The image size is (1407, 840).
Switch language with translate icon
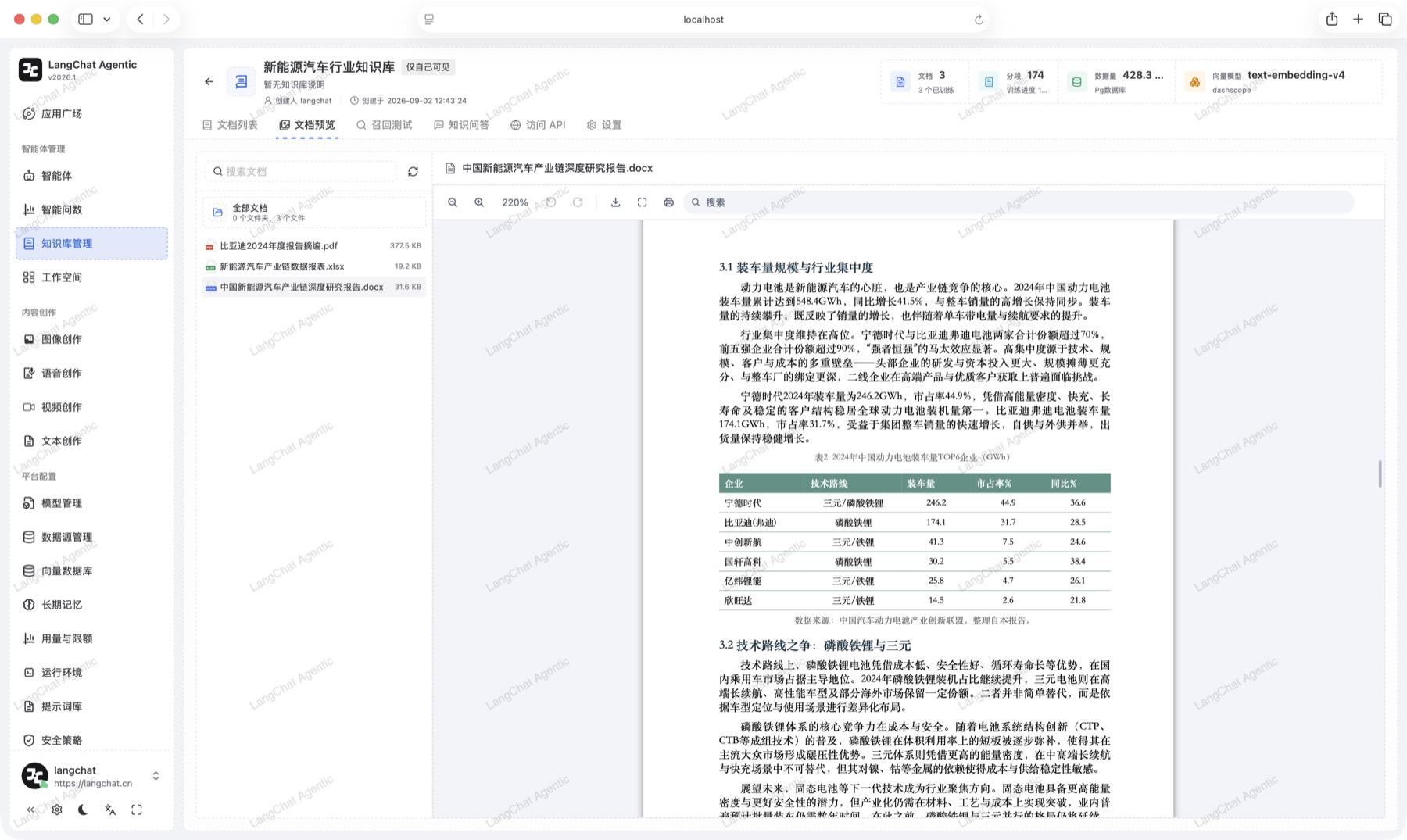(110, 810)
